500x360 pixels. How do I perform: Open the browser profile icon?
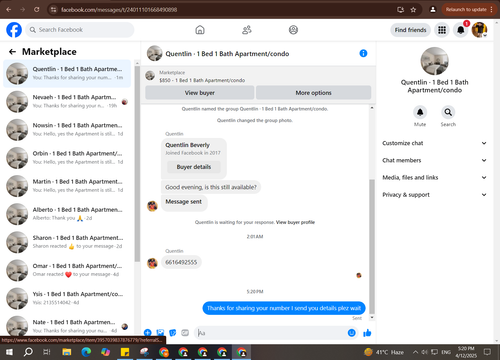point(433,10)
